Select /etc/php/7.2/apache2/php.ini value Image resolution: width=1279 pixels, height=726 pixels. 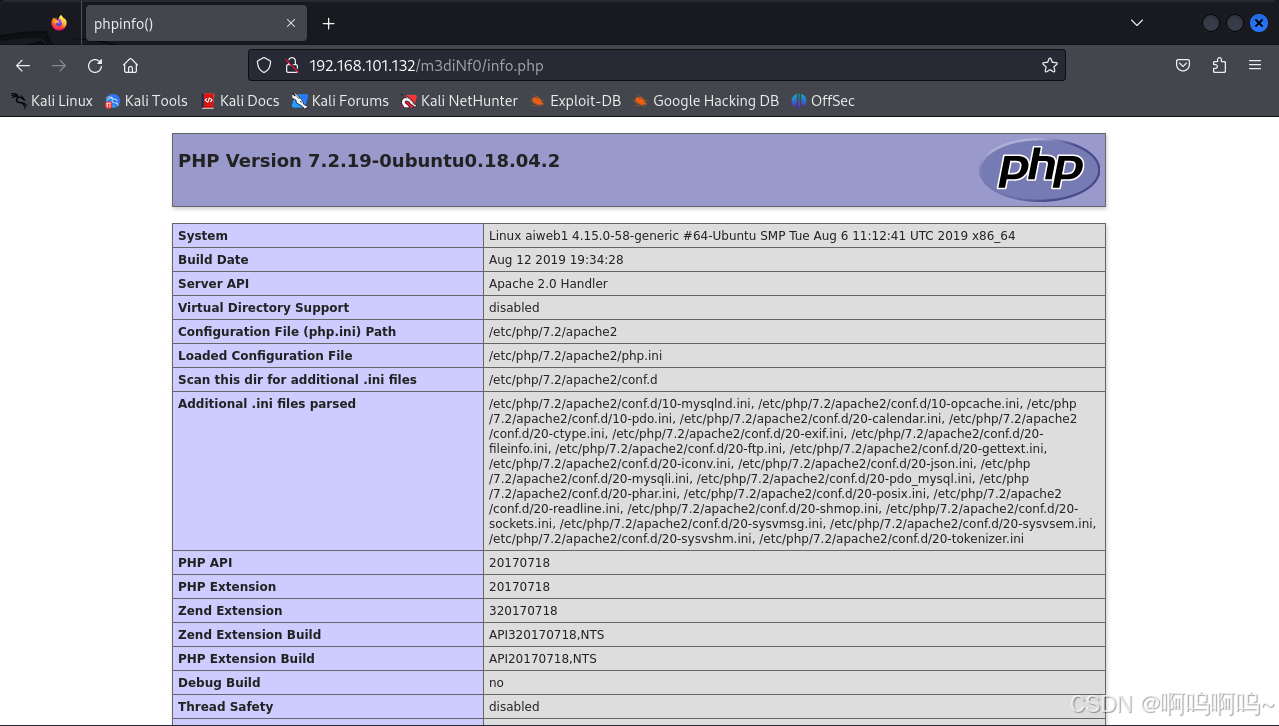click(575, 356)
